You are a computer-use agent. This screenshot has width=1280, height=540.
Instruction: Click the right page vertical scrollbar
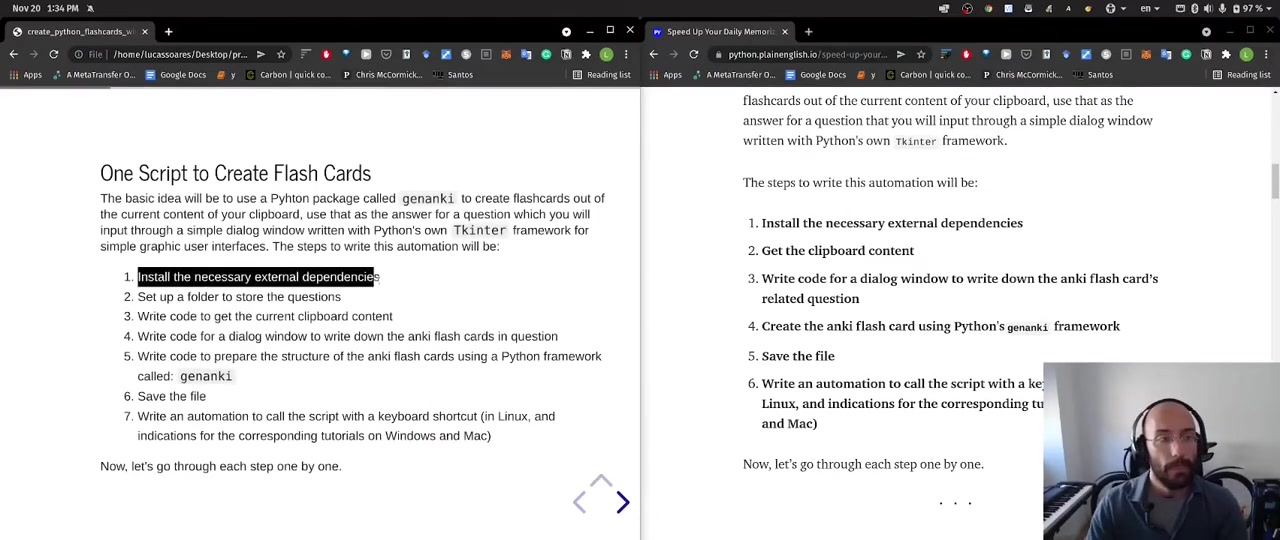click(1274, 180)
